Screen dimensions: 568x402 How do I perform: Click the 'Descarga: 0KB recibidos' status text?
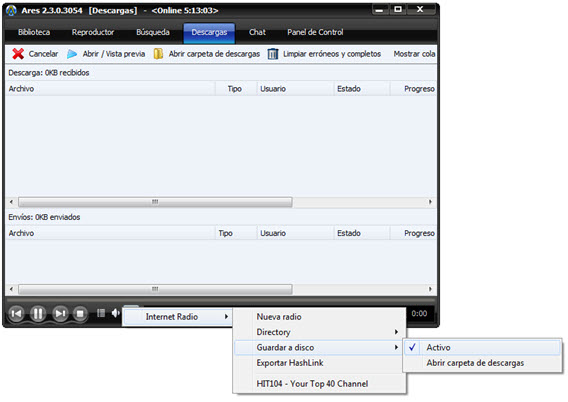click(49, 73)
